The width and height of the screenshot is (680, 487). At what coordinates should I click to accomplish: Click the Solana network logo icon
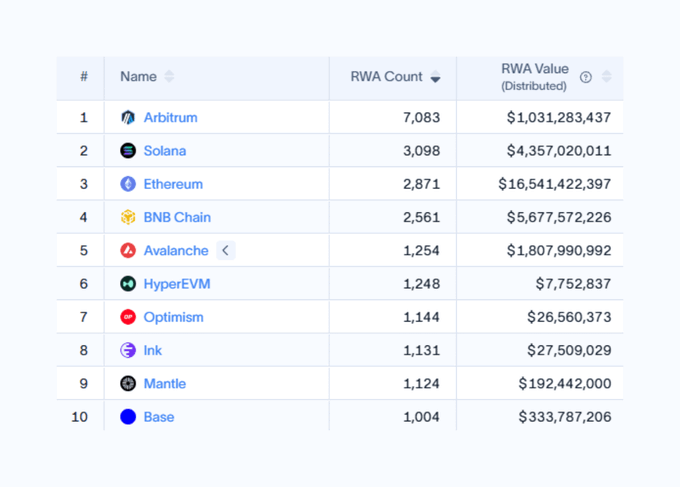[x=128, y=151]
